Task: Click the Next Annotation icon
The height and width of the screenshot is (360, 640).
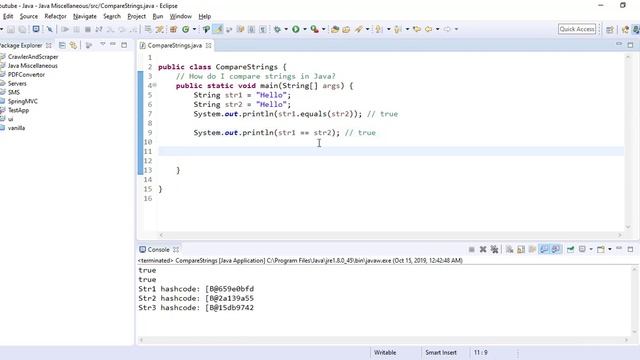Action: 379,29
